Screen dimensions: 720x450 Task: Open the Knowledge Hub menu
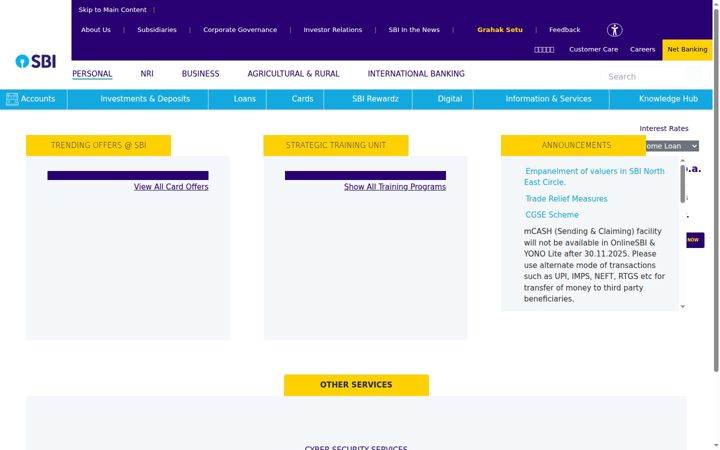click(668, 99)
